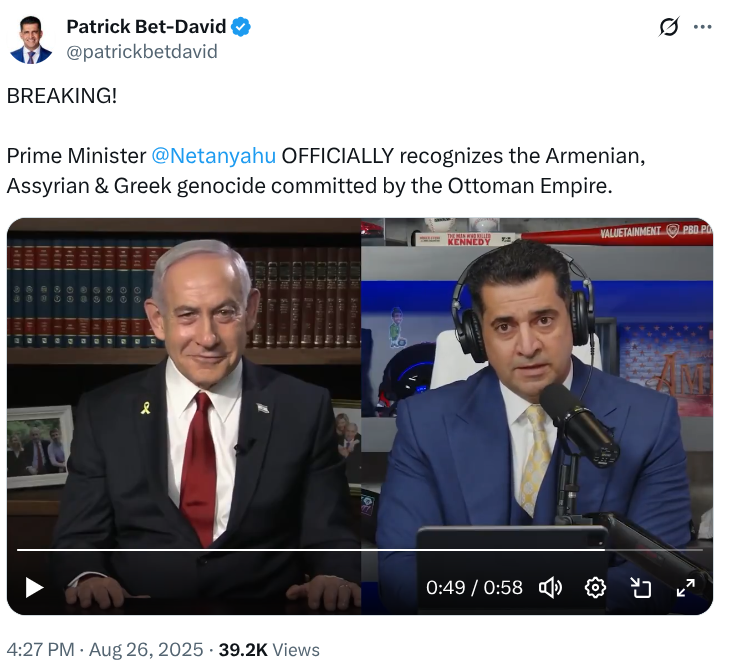Viewport: 729px width, 669px height.
Task: Enter fullscreen mode with the expand arrows
Action: point(686,588)
